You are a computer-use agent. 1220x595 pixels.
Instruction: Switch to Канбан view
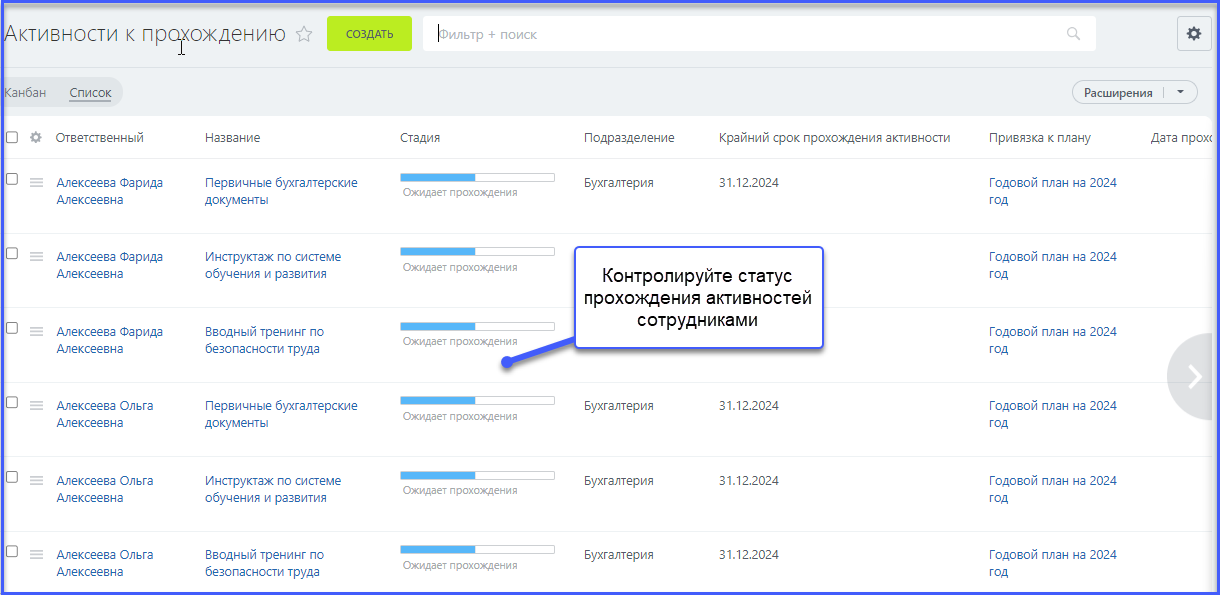tap(25, 93)
